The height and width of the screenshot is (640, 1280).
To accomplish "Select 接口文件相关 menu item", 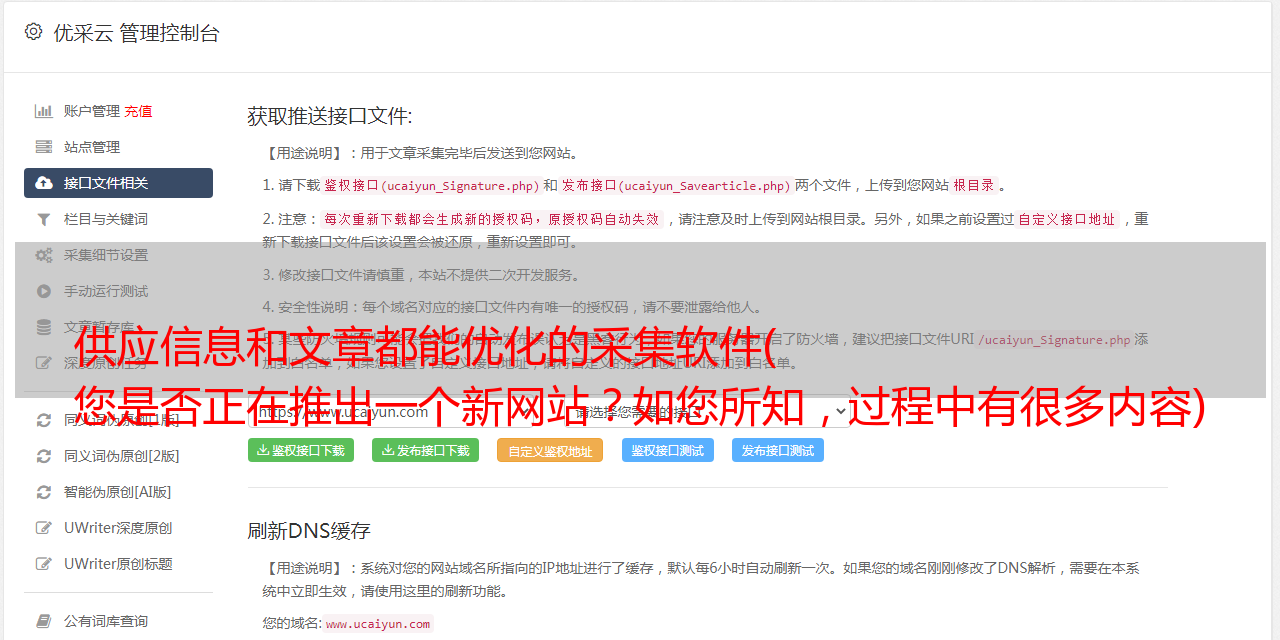I will (x=118, y=183).
